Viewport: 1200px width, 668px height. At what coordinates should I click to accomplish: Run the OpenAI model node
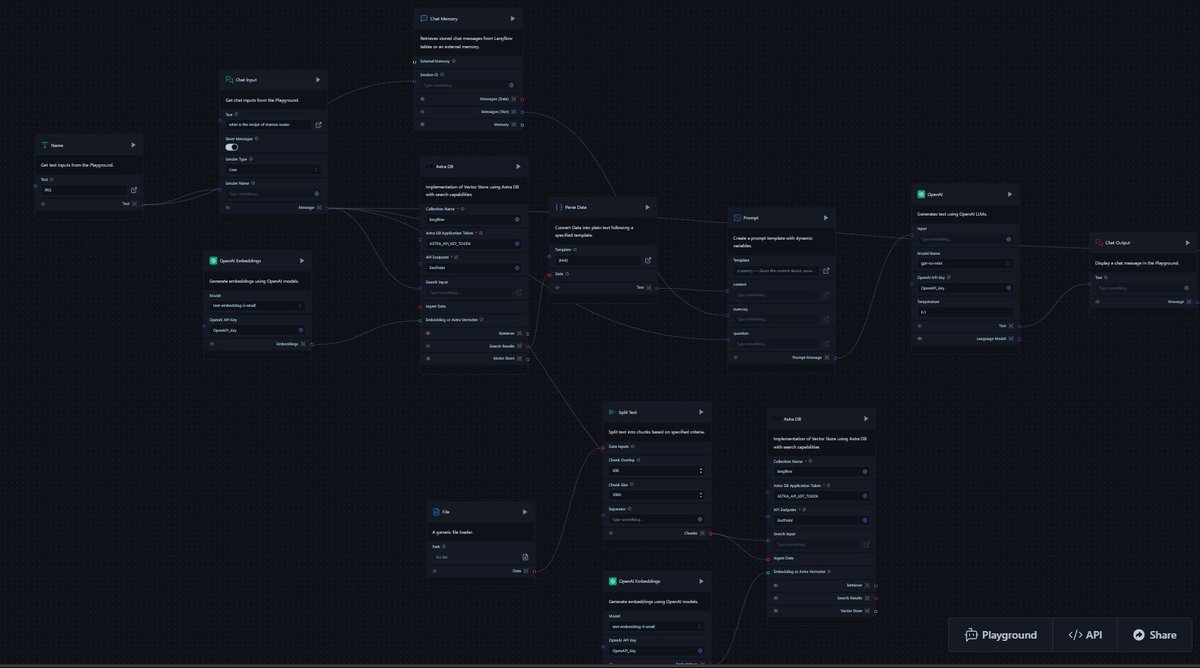click(x=1010, y=194)
